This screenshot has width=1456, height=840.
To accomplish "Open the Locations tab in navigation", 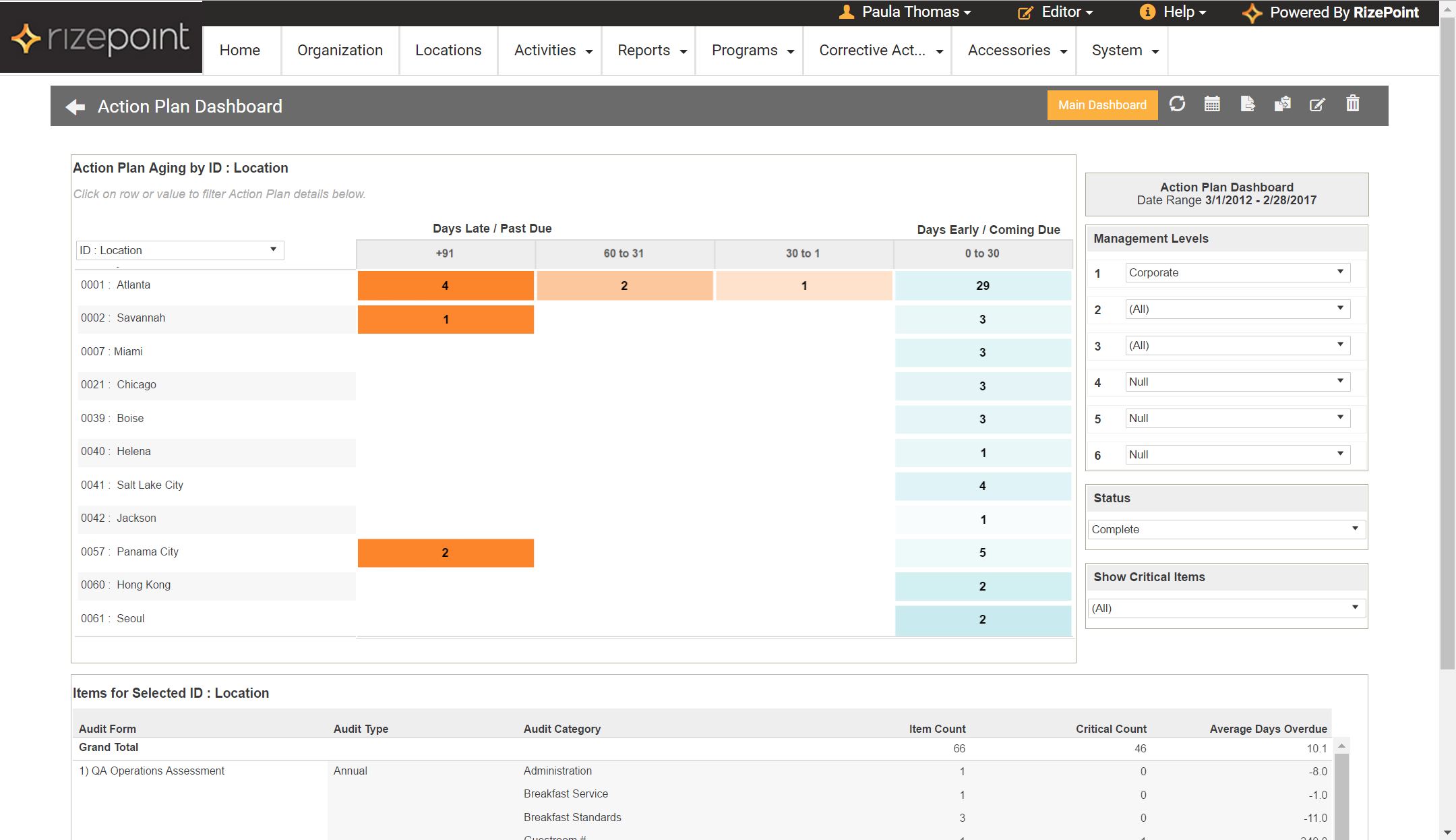I will pos(448,51).
